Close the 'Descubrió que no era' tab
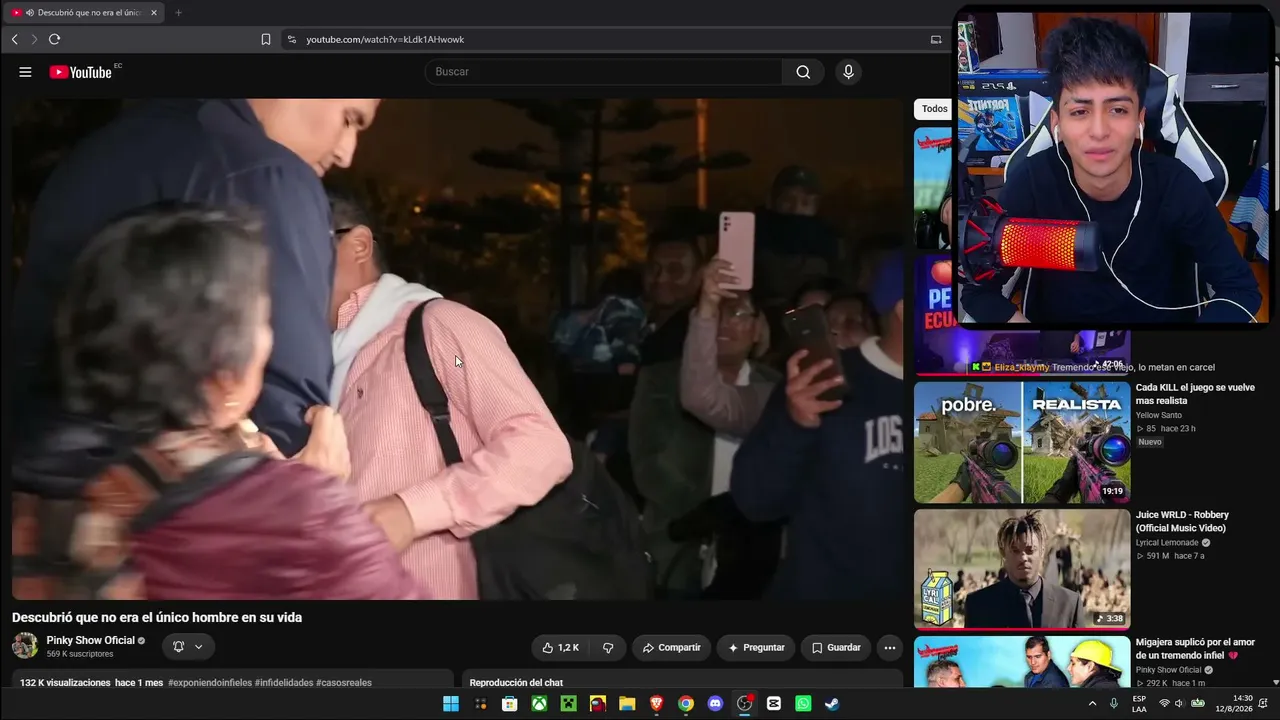Image resolution: width=1280 pixels, height=720 pixels. pyautogui.click(x=154, y=13)
